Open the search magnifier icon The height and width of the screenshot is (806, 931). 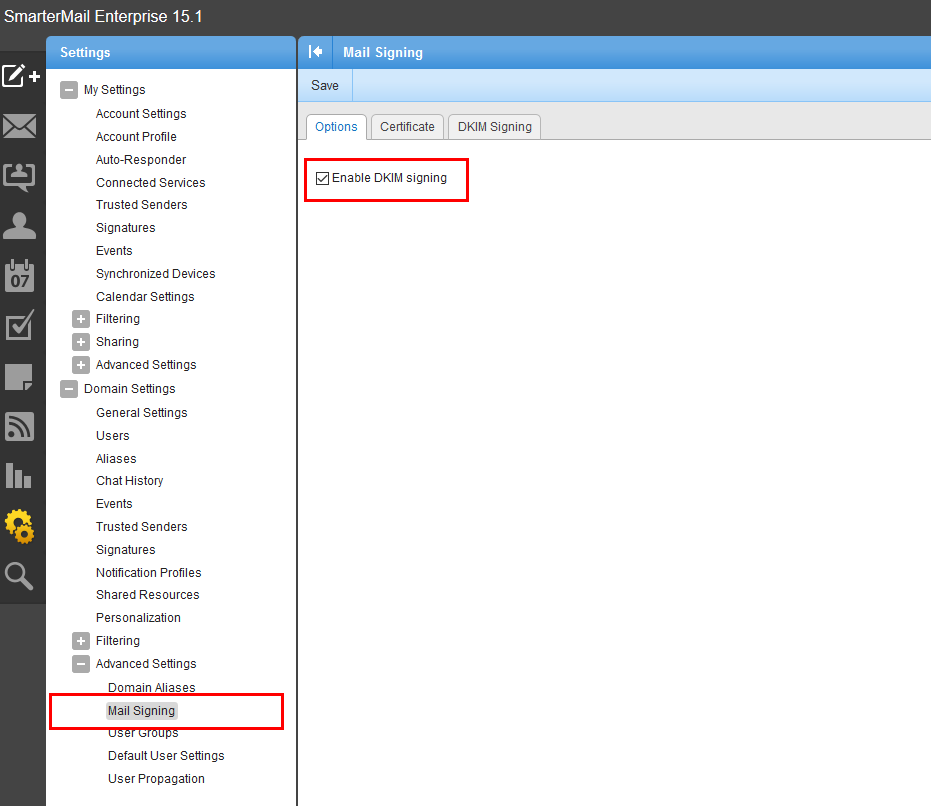click(19, 576)
